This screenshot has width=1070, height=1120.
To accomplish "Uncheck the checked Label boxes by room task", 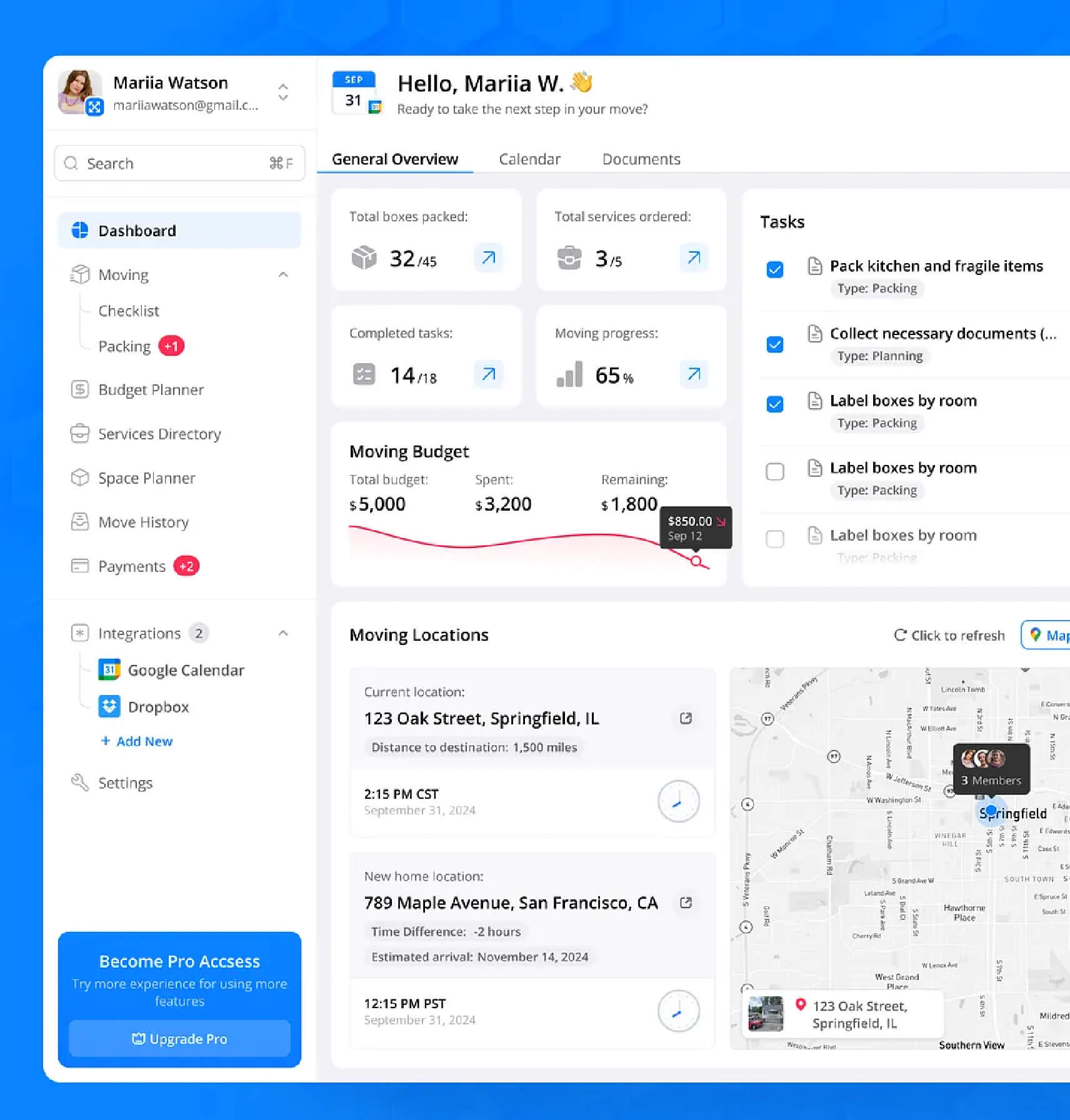I will click(x=774, y=404).
